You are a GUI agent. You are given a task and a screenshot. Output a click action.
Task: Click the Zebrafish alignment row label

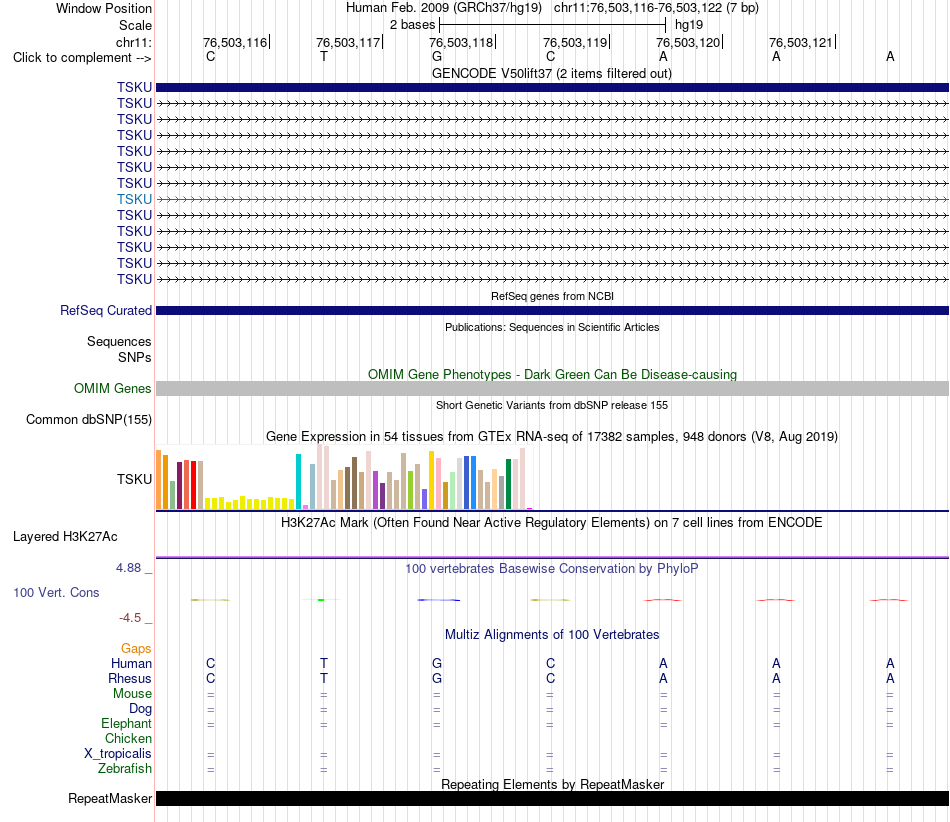click(x=125, y=768)
